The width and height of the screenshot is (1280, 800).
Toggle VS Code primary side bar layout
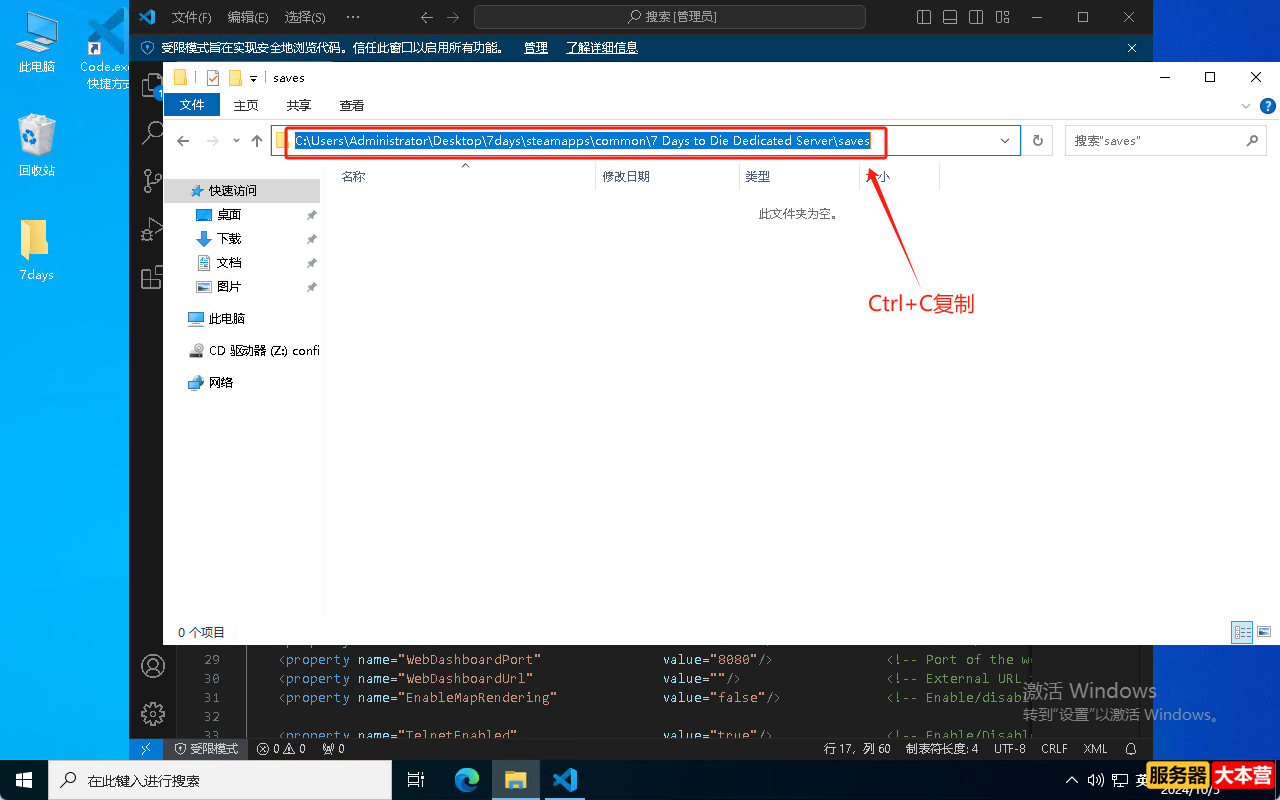tap(924, 17)
